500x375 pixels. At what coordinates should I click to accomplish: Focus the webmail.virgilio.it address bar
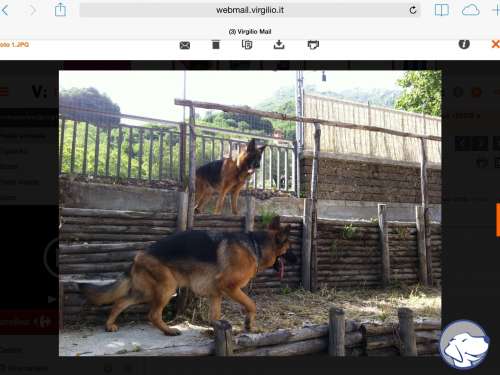coord(250,10)
